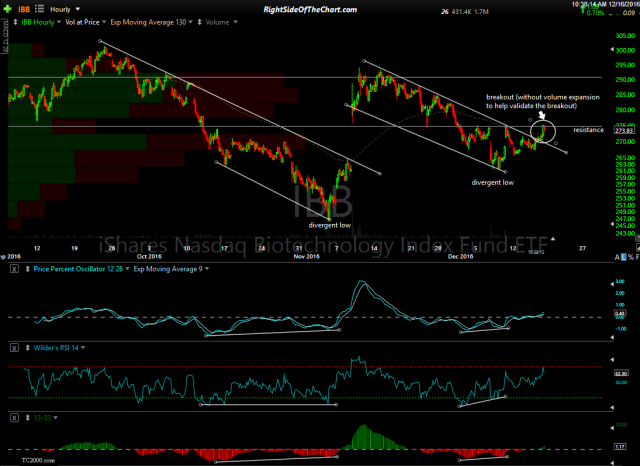Click the scale arrow beside 245.00
640x466 pixels.
(611, 224)
